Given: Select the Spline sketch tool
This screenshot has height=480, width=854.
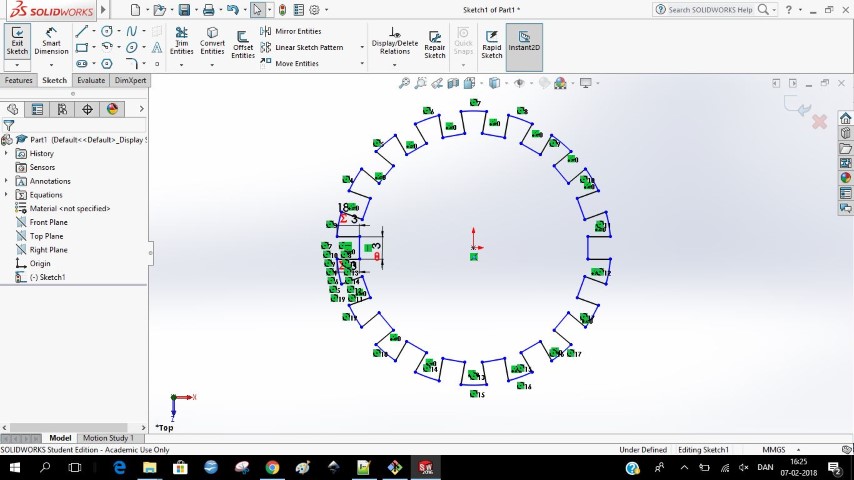Looking at the screenshot, I should pyautogui.click(x=131, y=31).
